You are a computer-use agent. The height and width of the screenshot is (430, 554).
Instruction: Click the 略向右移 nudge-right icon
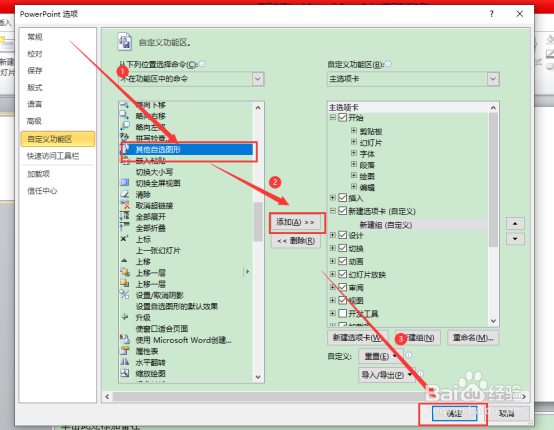pos(124,115)
